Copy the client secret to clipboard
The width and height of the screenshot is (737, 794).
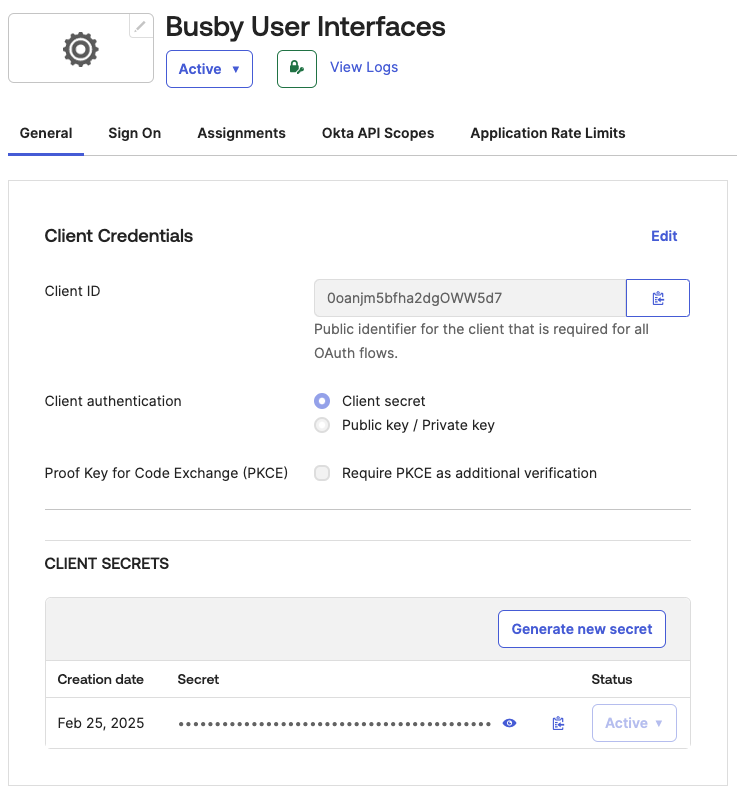click(x=558, y=723)
